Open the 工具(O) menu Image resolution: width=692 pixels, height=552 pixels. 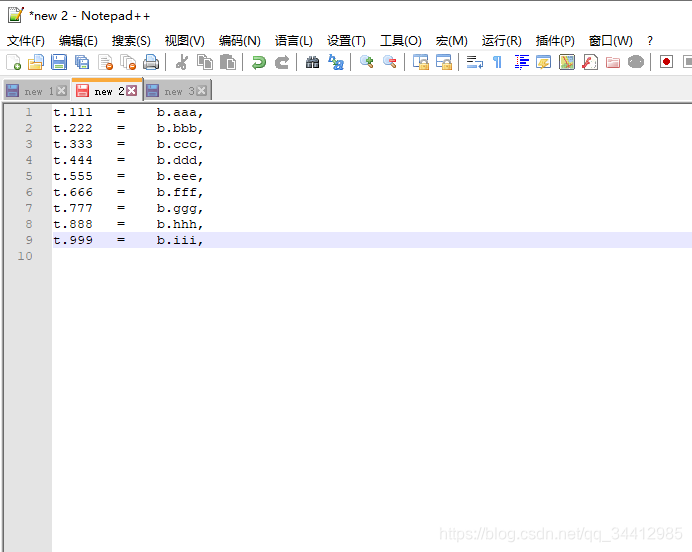(x=401, y=41)
